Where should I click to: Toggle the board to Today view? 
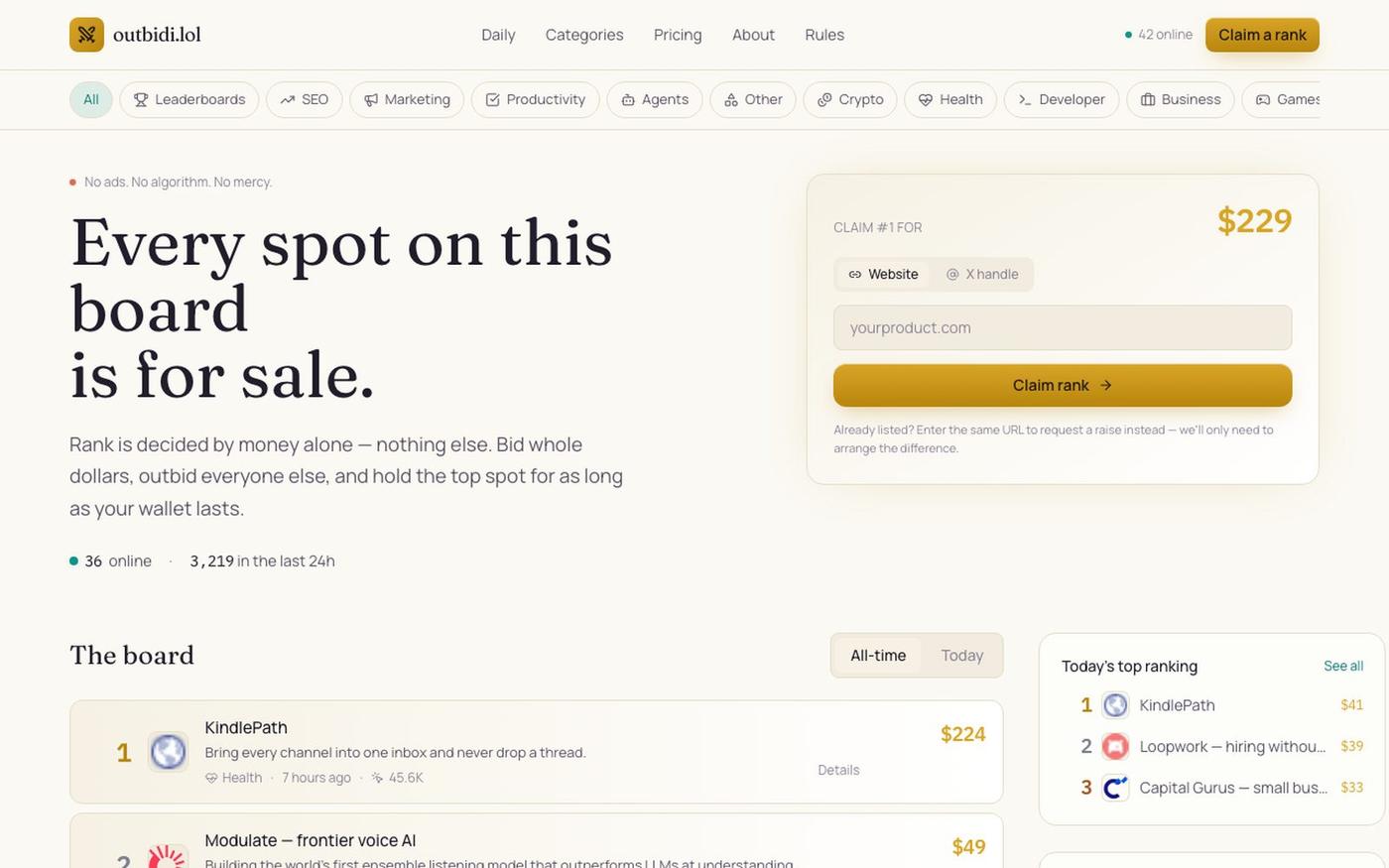pyautogui.click(x=962, y=656)
